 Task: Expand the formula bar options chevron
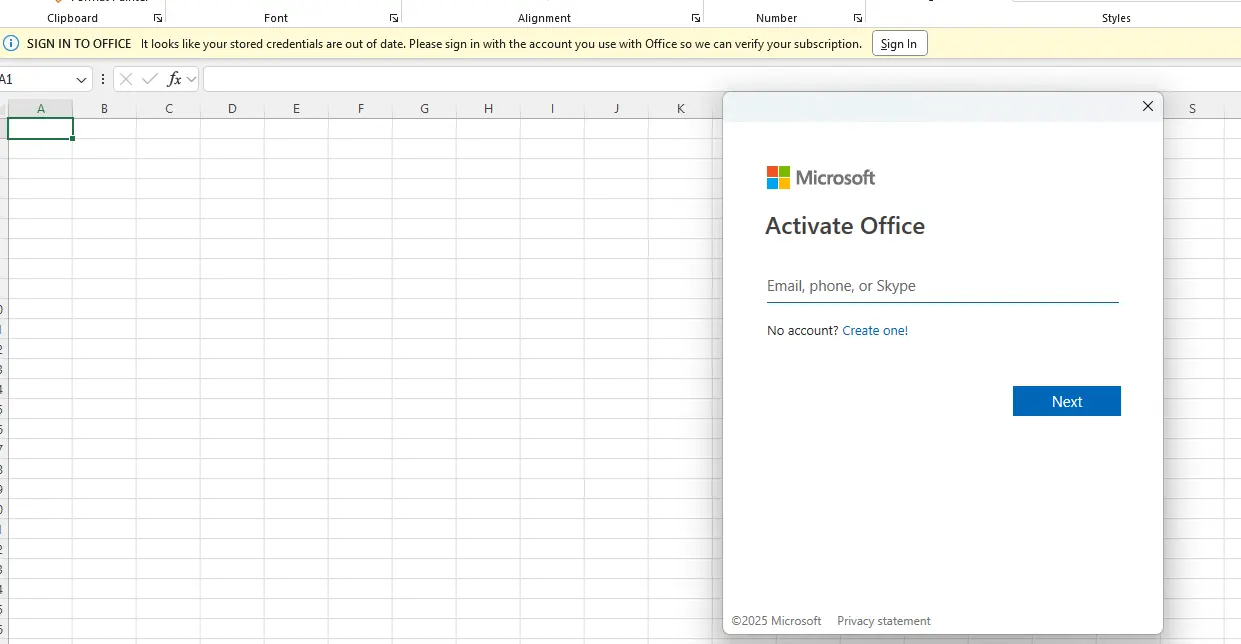[x=192, y=79]
